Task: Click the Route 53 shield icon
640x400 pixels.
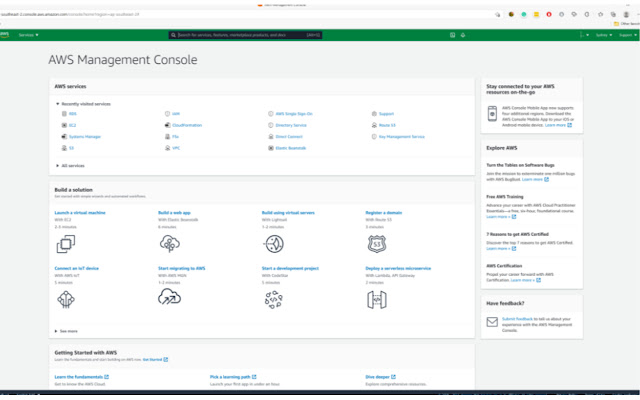Action: click(377, 244)
